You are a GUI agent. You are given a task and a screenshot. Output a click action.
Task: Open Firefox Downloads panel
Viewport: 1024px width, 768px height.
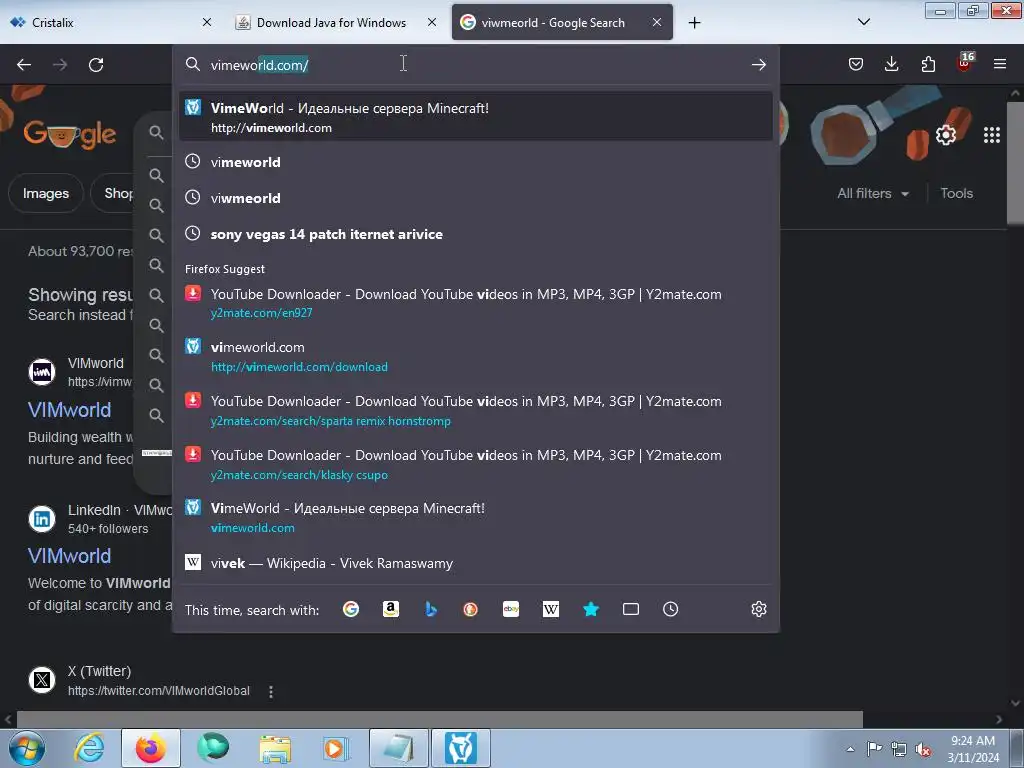tap(891, 64)
